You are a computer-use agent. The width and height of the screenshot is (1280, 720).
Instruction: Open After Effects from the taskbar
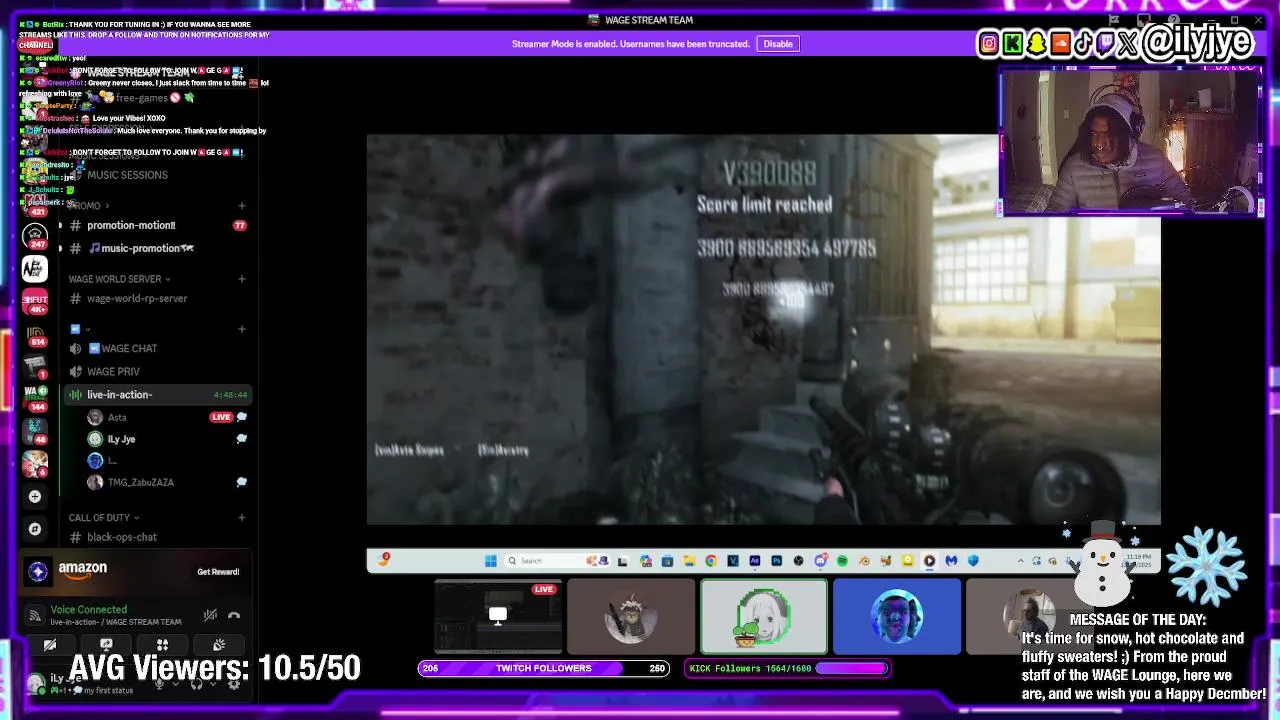point(754,561)
